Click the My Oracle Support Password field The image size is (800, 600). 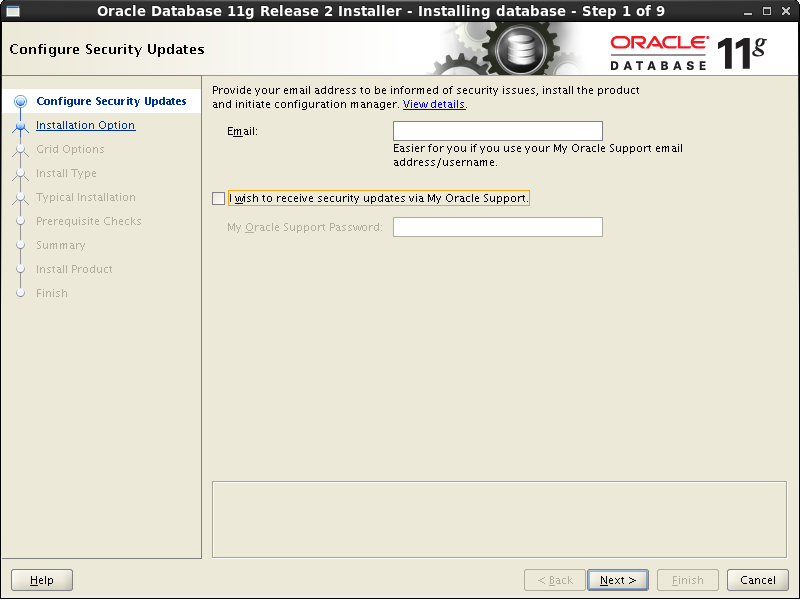click(497, 227)
